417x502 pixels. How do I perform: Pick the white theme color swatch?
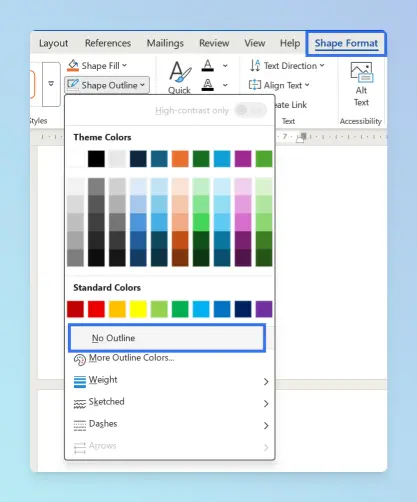[75, 159]
